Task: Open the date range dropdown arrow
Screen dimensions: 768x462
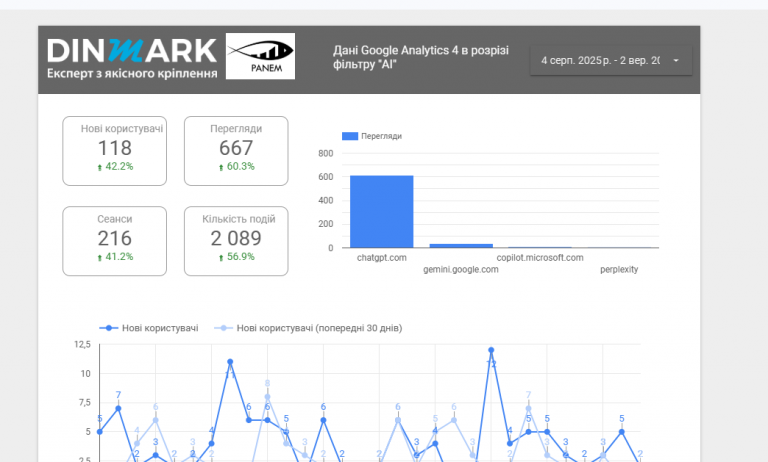Action: [676, 61]
